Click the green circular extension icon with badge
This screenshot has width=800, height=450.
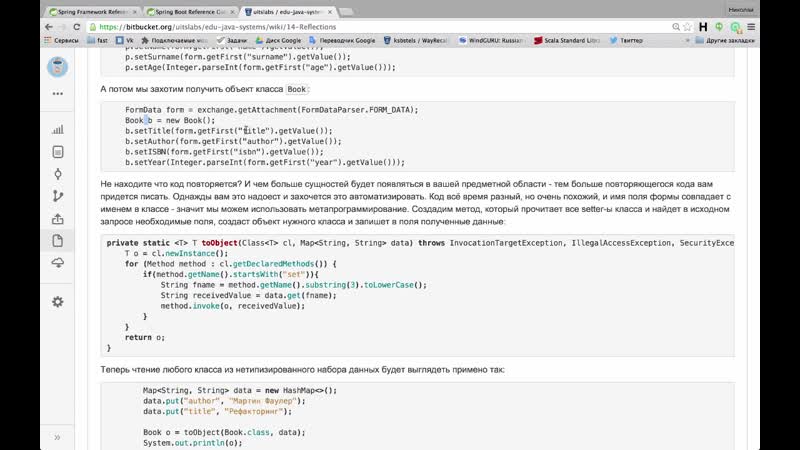(735, 27)
